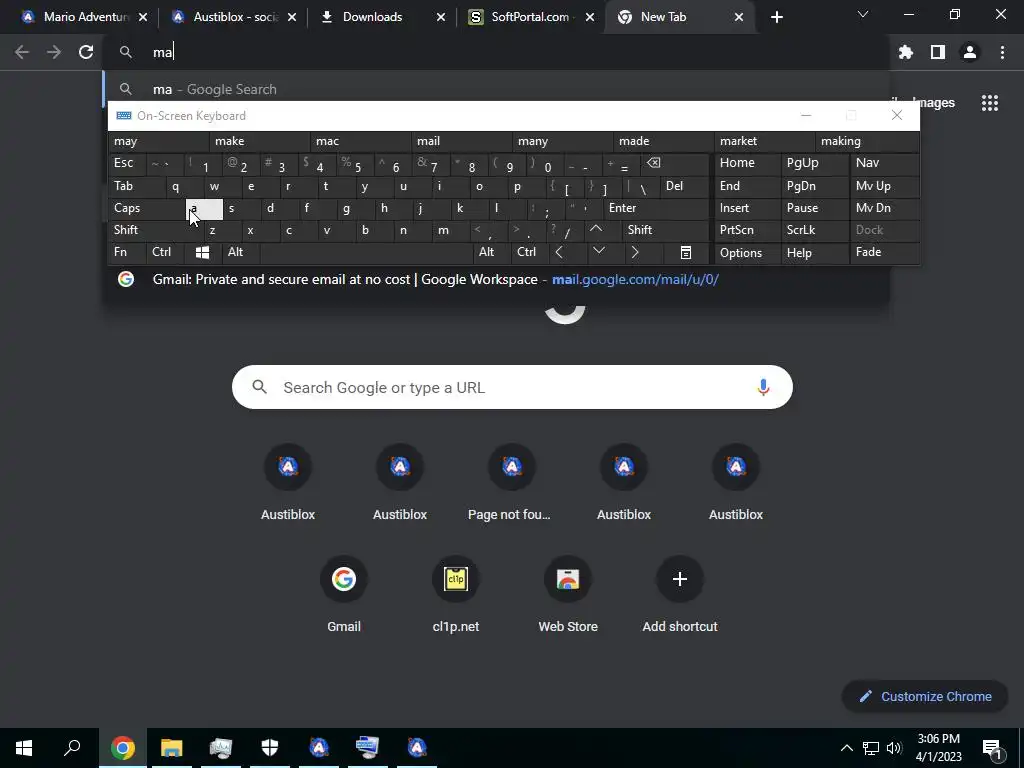Switch to Austiblox social tab

[x=233, y=17]
